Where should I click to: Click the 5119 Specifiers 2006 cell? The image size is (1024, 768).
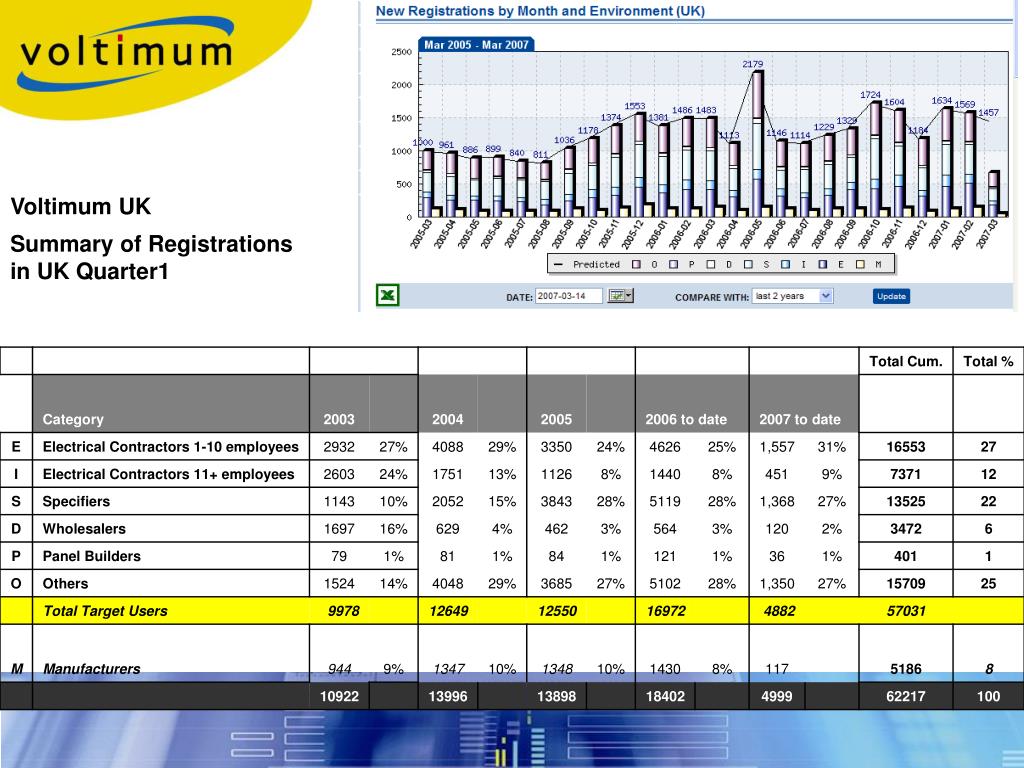click(x=665, y=502)
